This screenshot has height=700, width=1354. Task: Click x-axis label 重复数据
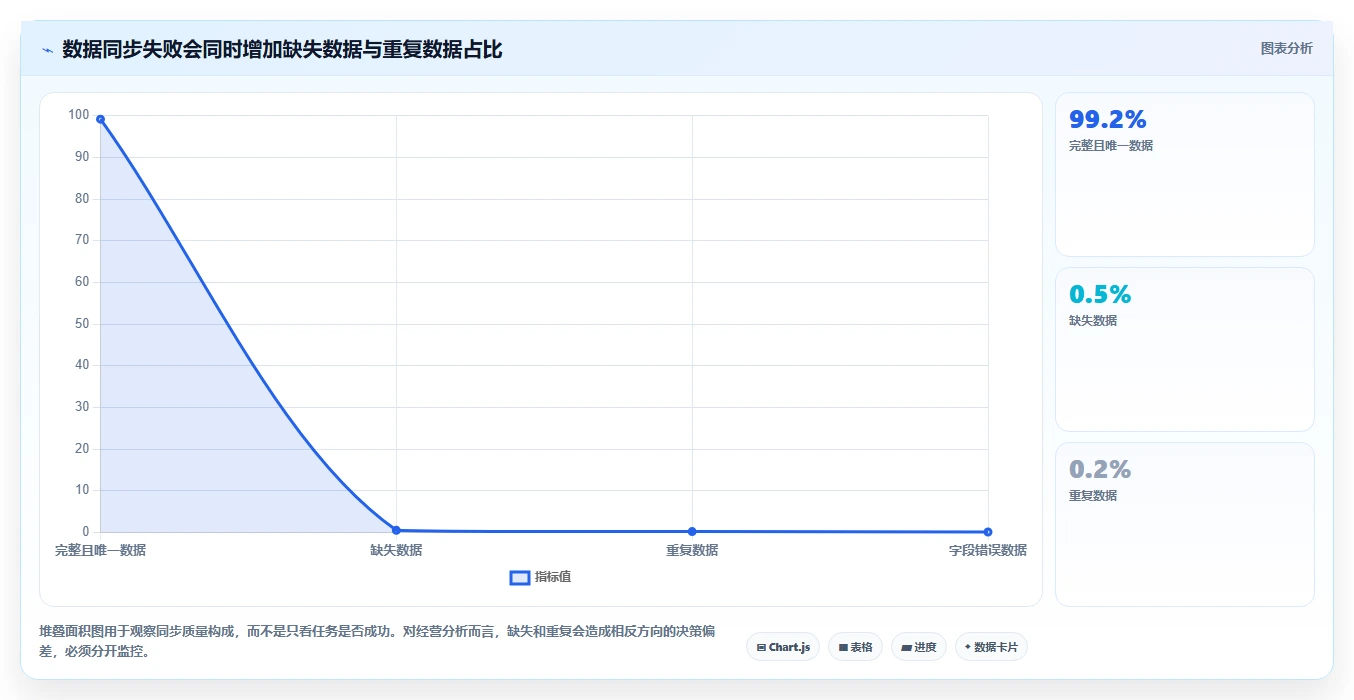click(692, 550)
